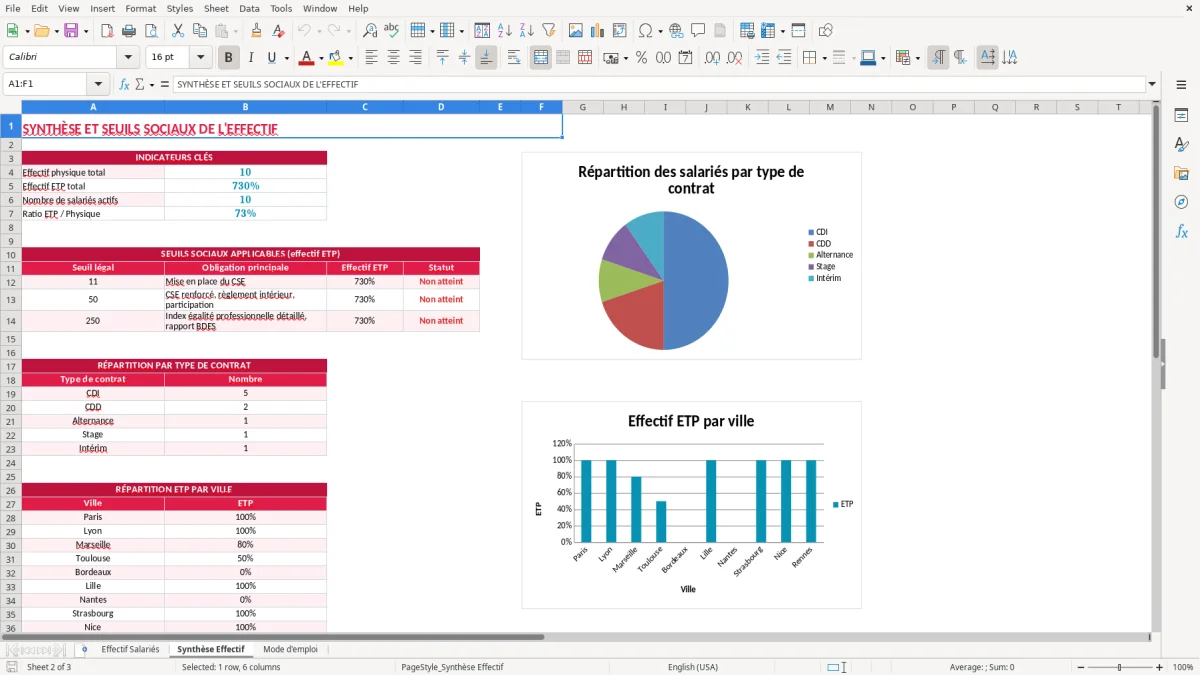The height and width of the screenshot is (675, 1200).
Task: Apply AutoFilter
Action: [549, 31]
